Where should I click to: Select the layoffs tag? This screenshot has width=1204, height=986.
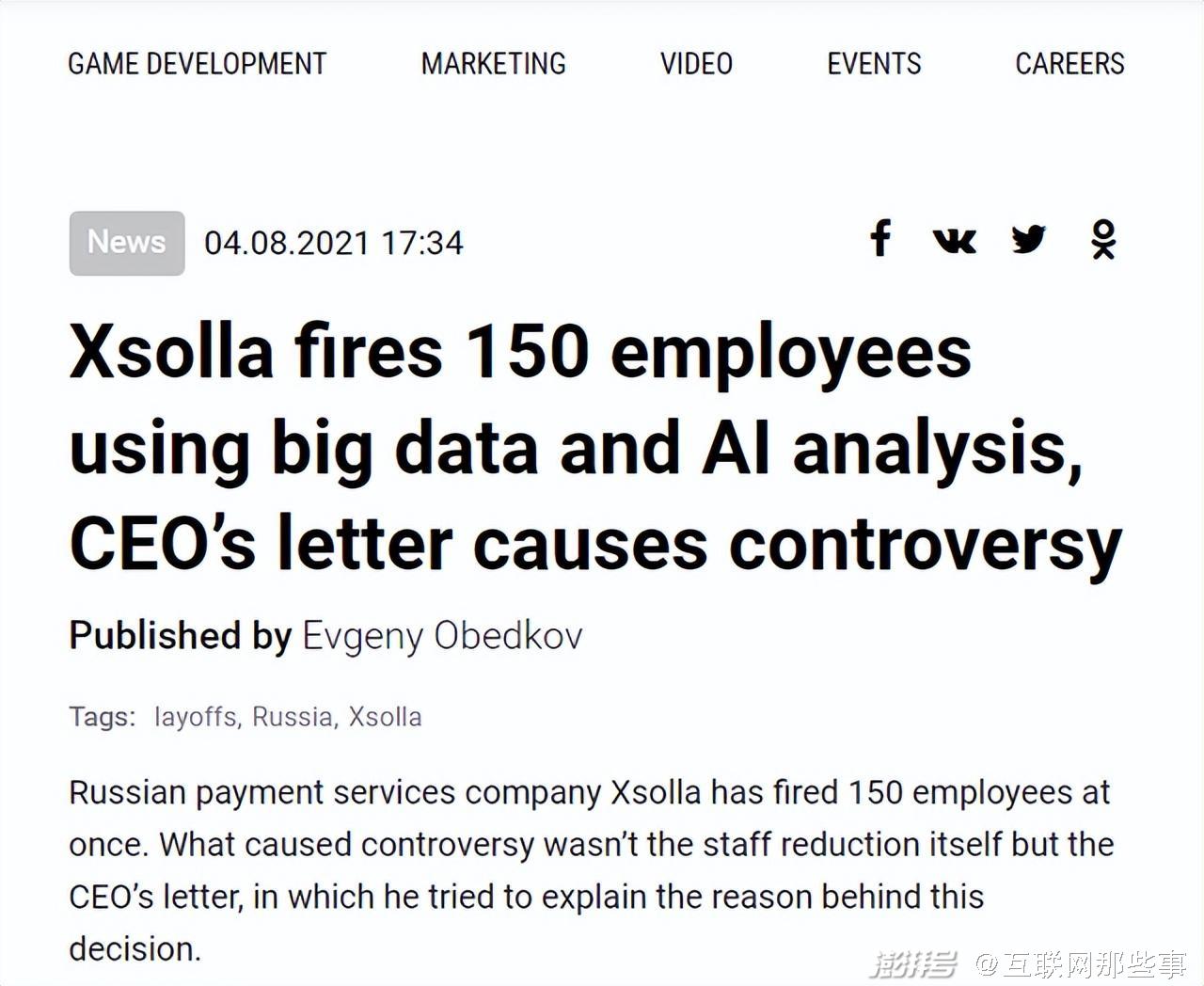point(196,717)
